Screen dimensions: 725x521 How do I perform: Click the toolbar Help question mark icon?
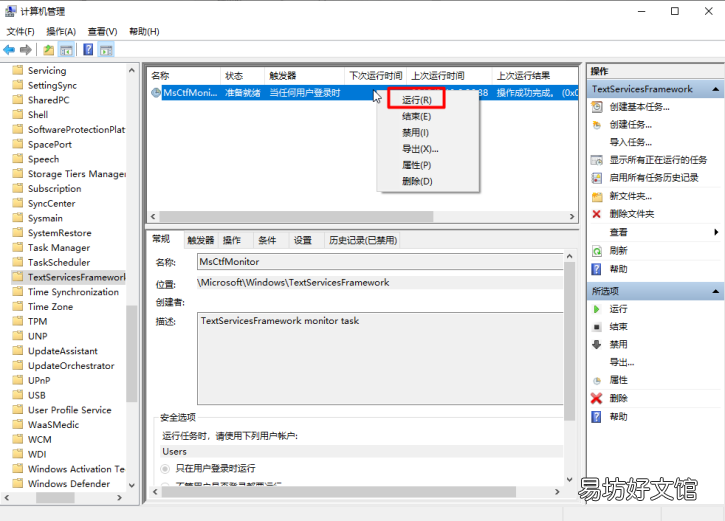(x=88, y=49)
